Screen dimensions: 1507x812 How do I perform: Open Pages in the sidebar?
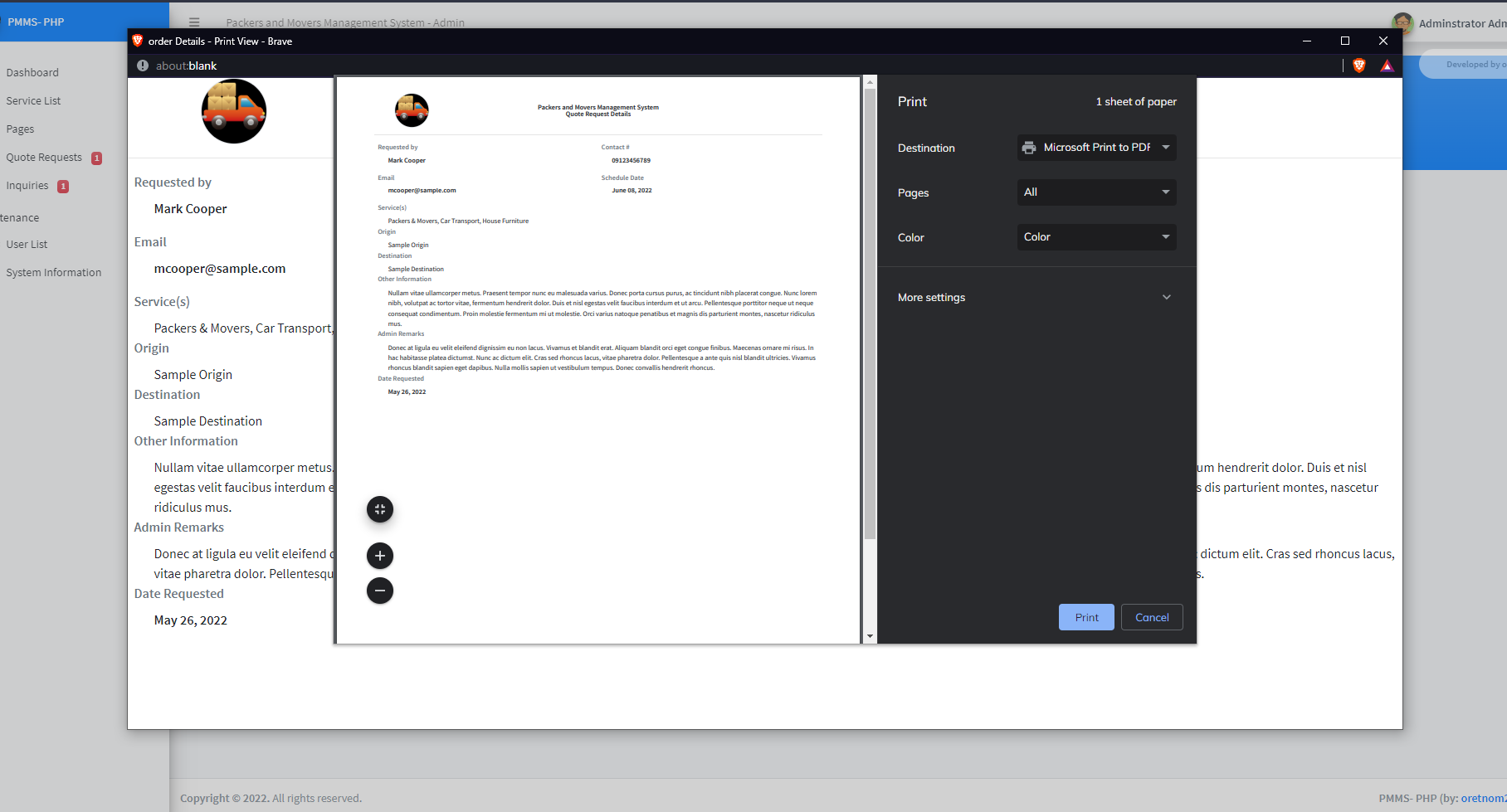[20, 129]
